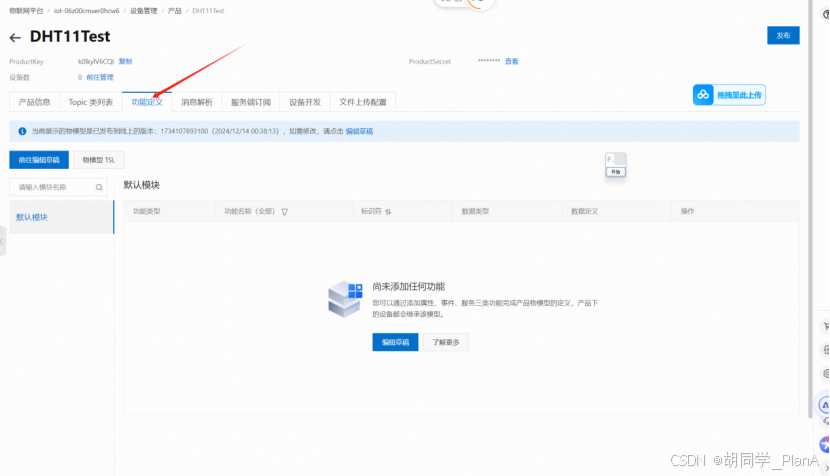Go back using the arrow beside DHT11Test
The image size is (830, 476).
(x=15, y=38)
